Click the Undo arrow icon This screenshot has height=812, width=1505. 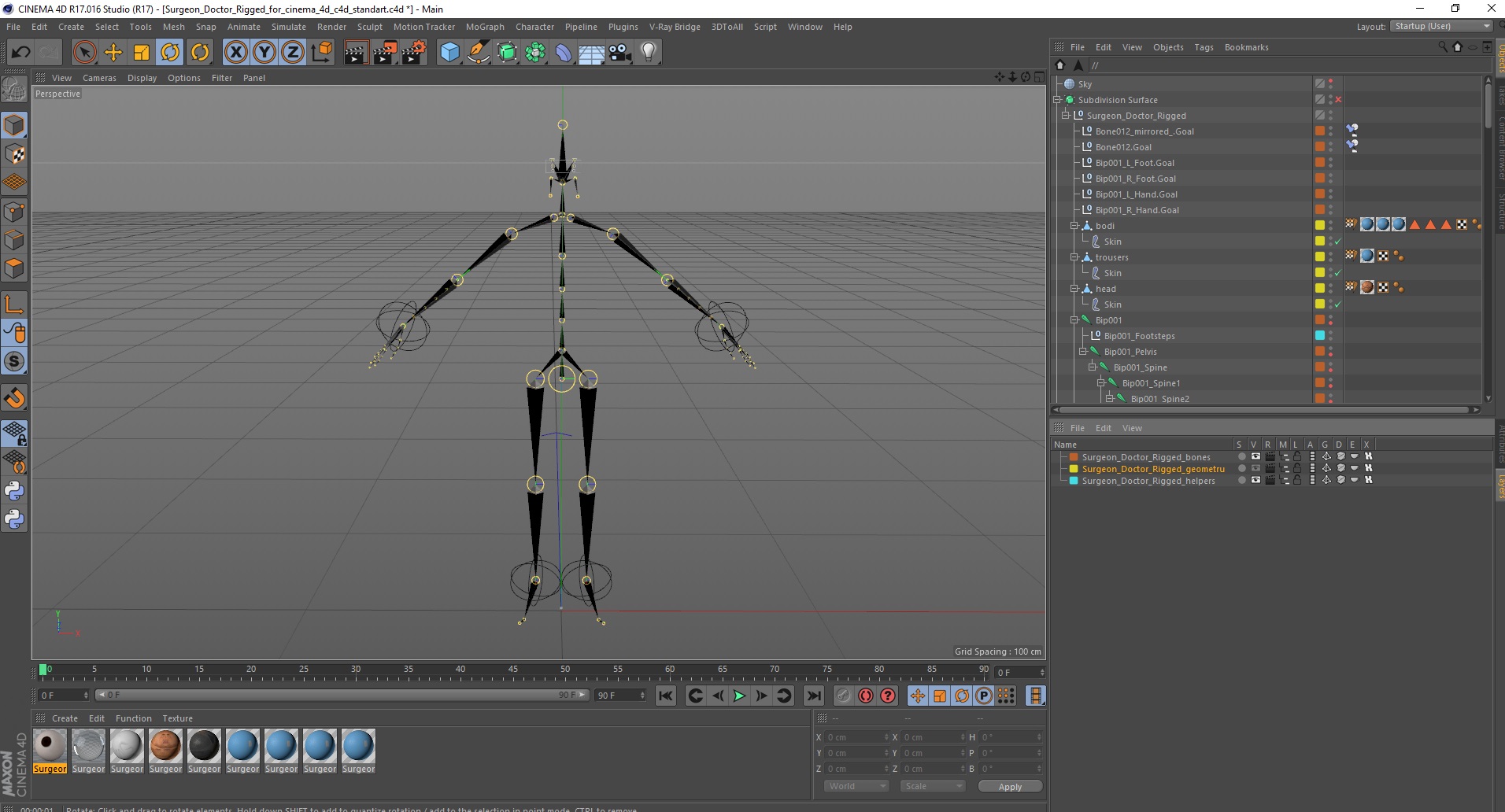(x=20, y=53)
